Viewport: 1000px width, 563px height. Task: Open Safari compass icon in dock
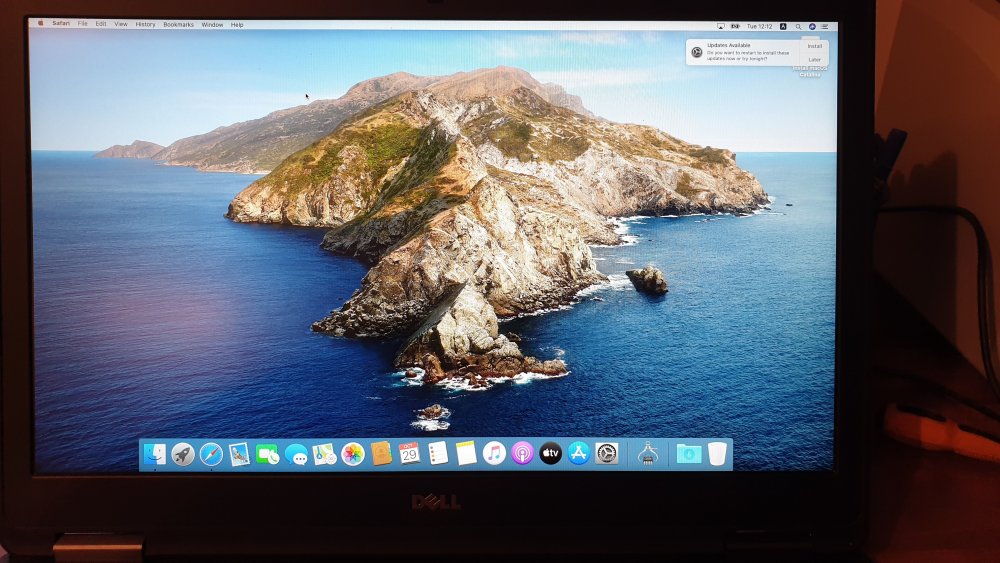pyautogui.click(x=211, y=454)
